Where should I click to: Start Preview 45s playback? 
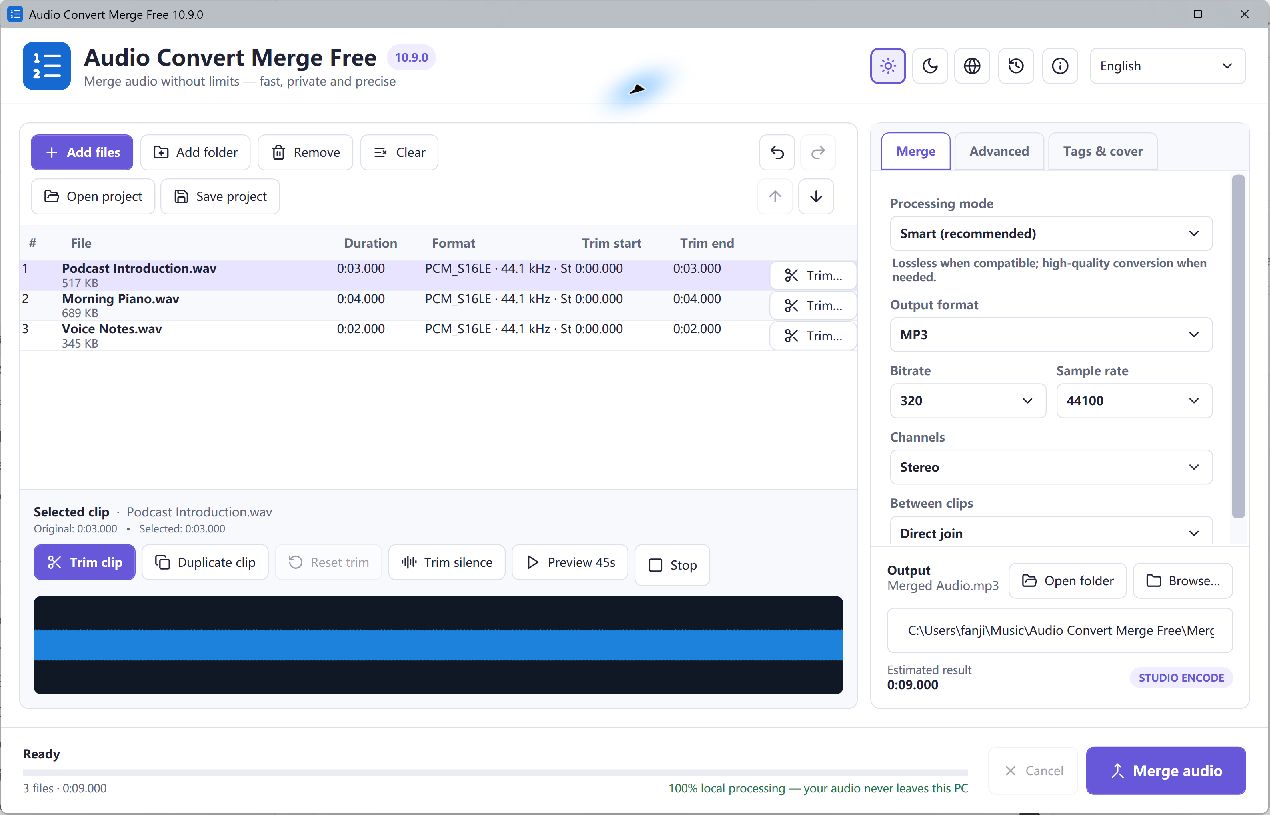click(570, 562)
